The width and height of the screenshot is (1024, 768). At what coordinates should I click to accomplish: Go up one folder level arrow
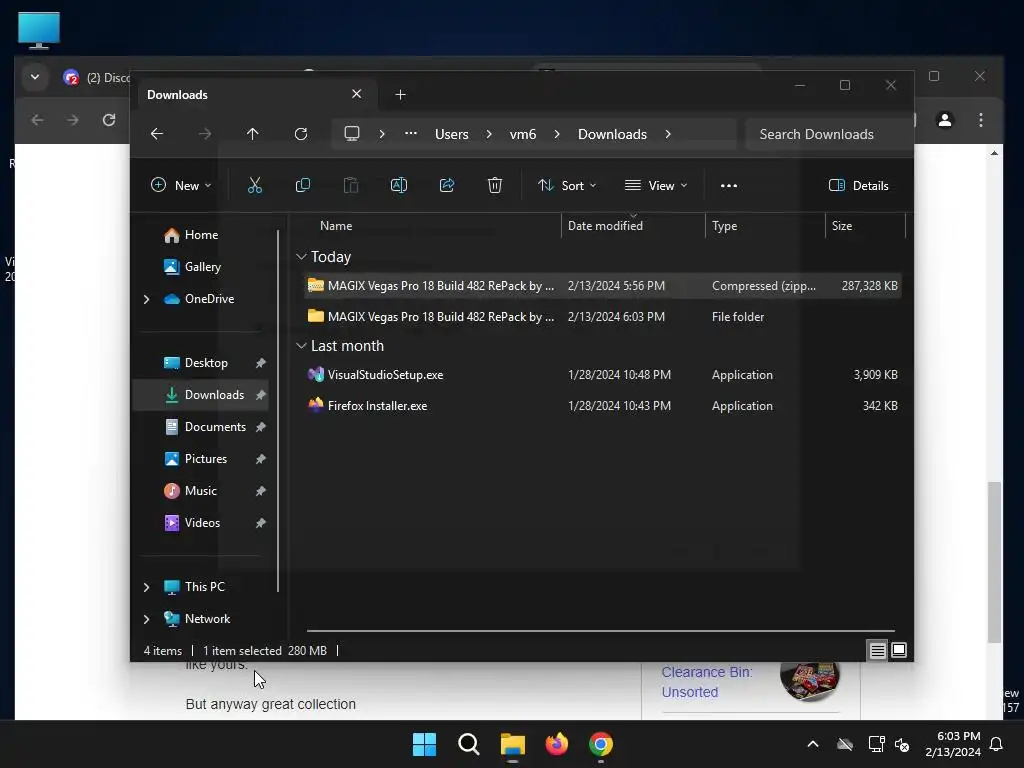click(253, 134)
